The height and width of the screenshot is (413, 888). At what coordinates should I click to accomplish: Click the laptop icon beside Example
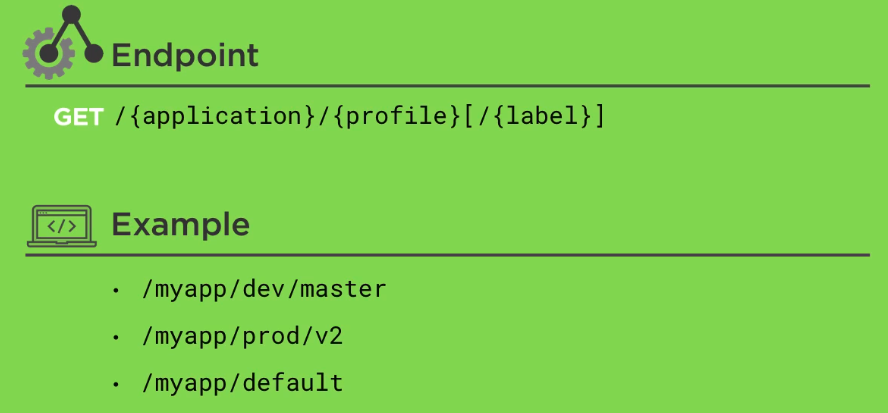click(x=61, y=226)
